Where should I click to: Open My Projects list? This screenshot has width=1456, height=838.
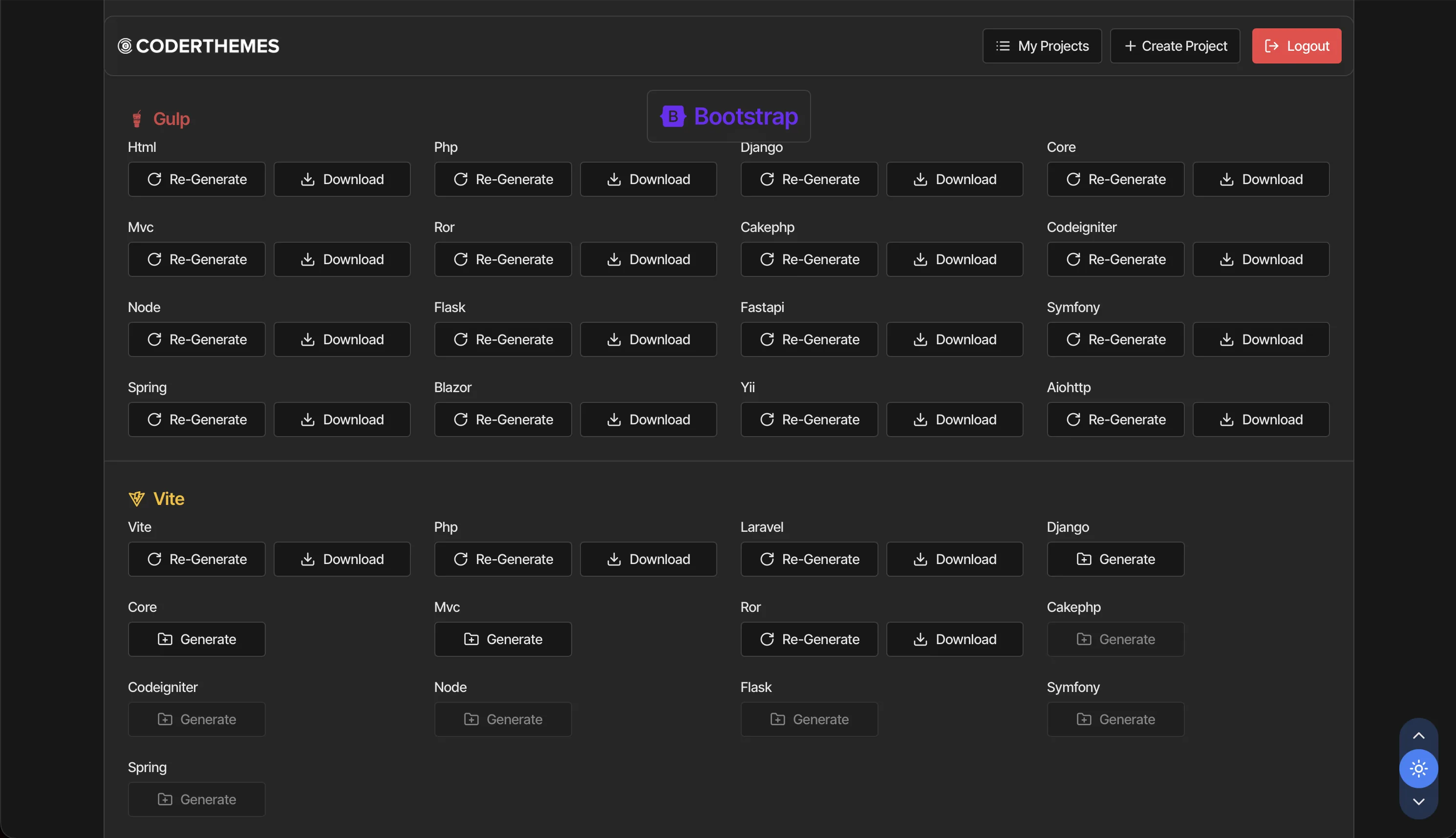click(x=1042, y=46)
